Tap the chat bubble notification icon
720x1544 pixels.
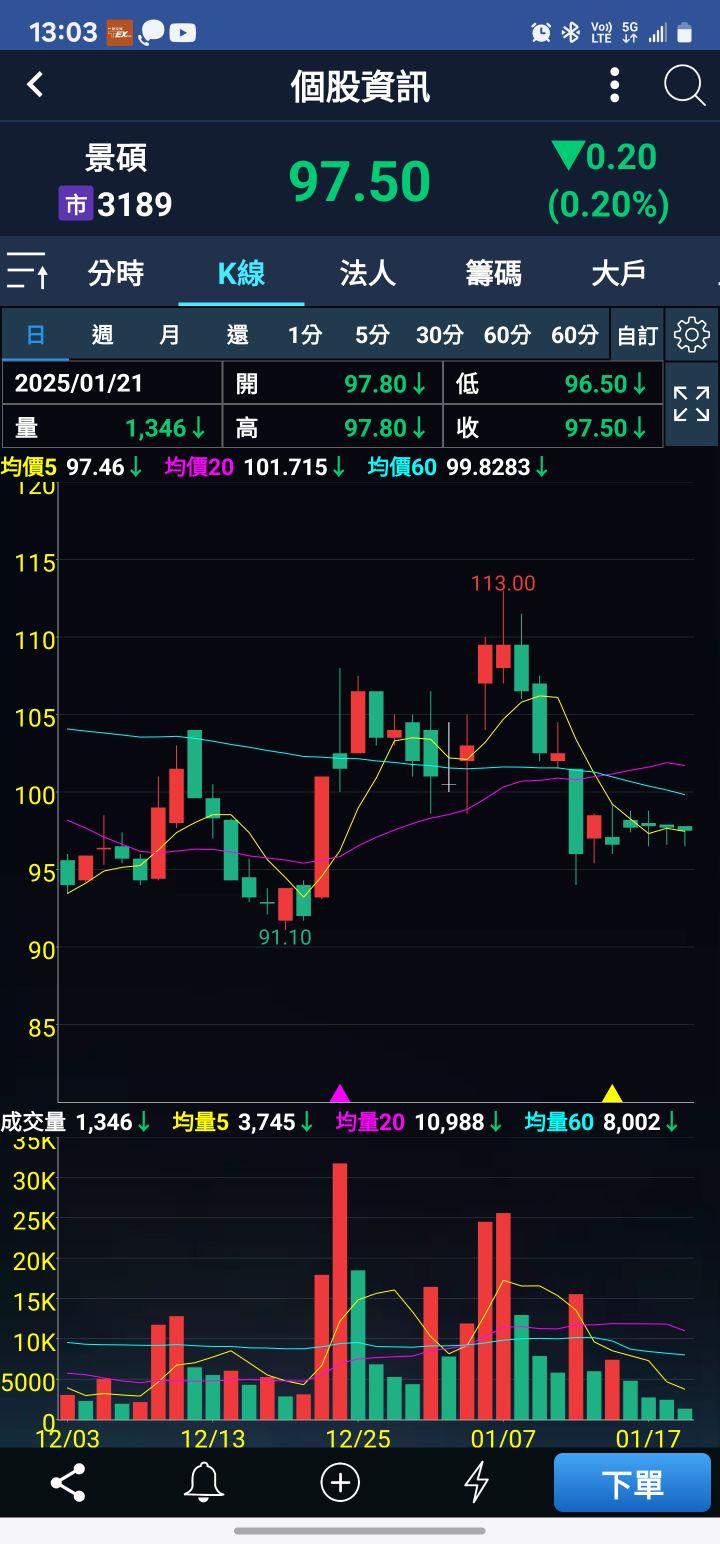(152, 32)
